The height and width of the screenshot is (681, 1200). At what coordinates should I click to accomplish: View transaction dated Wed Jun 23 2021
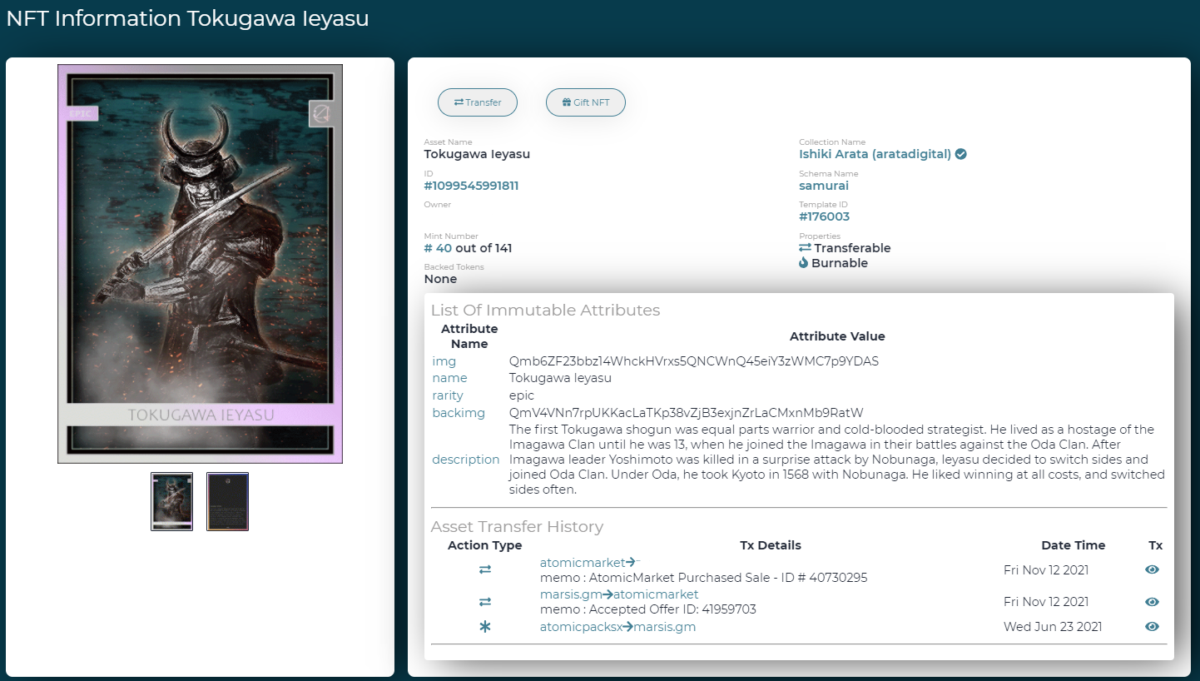pyautogui.click(x=1152, y=627)
